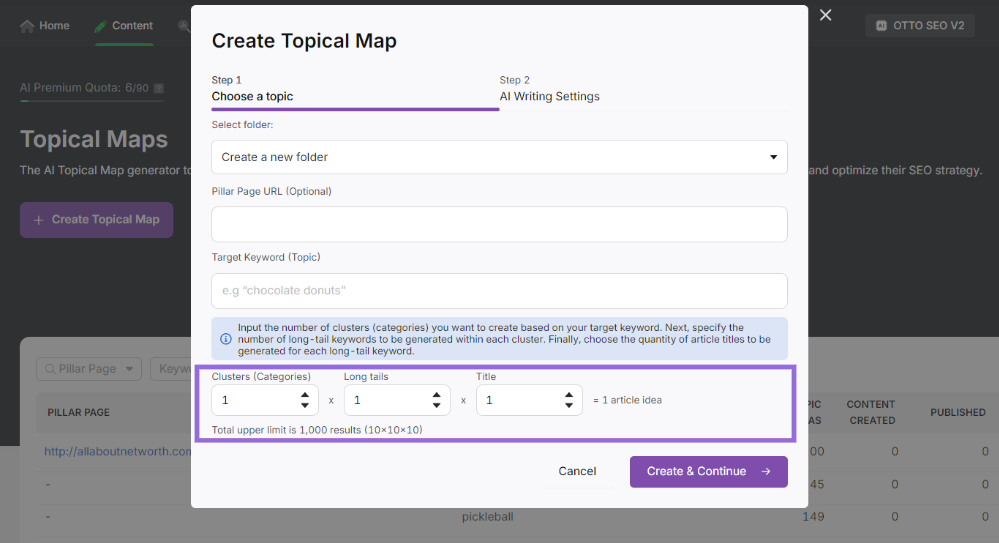999x543 pixels.
Task: Decrease the Clusters (Categories) value
Action: [x=305, y=405]
